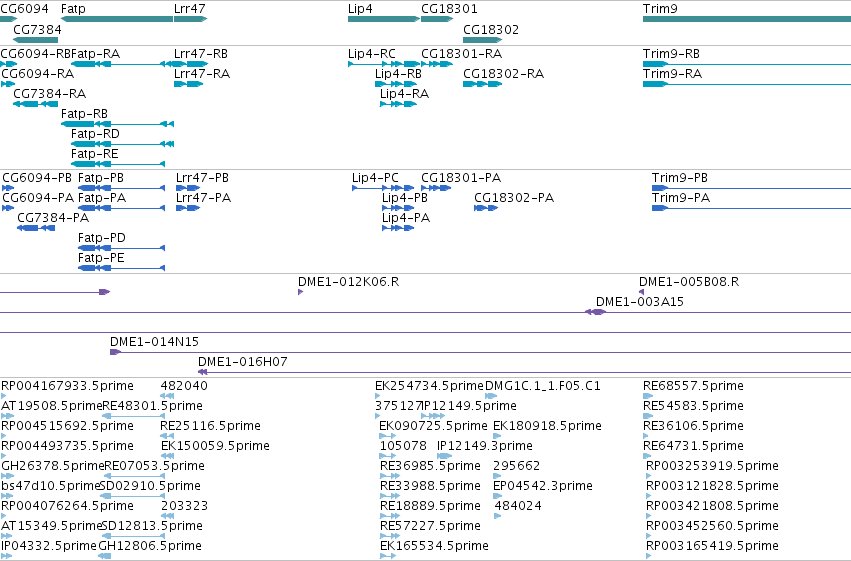Select protein Fatp-PD

pos(101,238)
